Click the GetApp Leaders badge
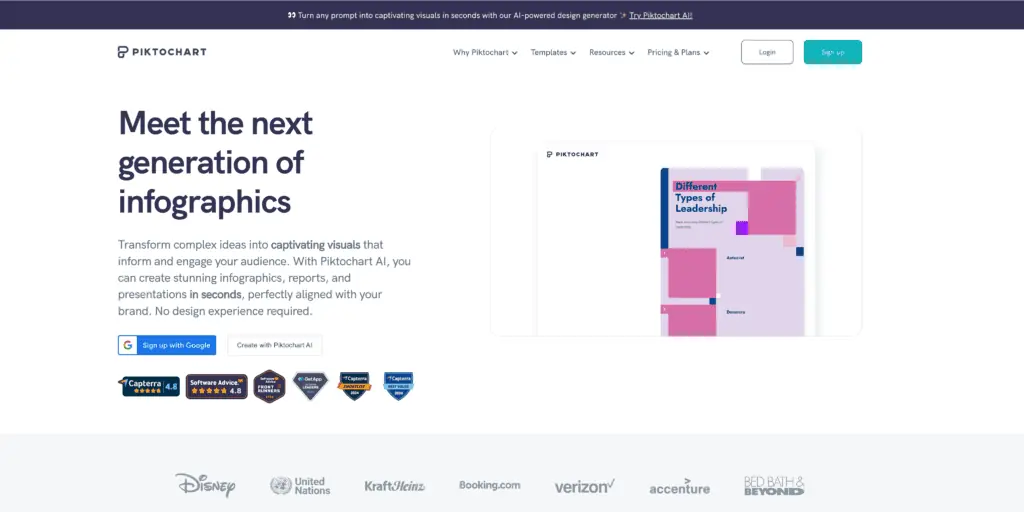Image resolution: width=1024 pixels, height=512 pixels. 310,386
